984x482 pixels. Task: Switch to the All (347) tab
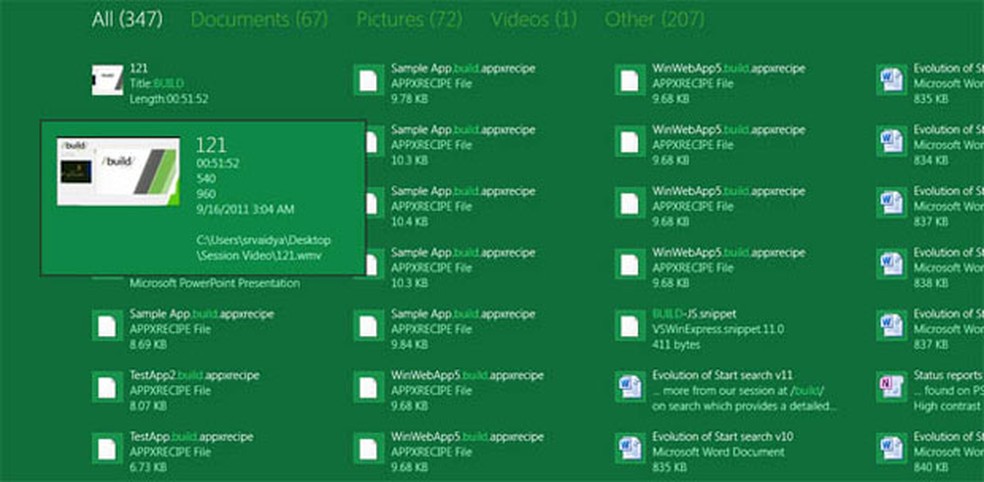(x=127, y=19)
